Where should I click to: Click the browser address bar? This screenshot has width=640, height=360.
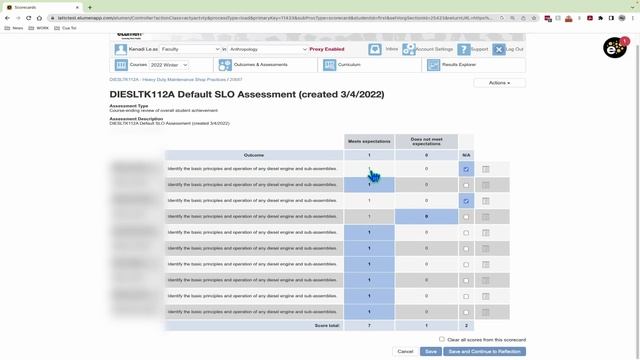point(274,18)
